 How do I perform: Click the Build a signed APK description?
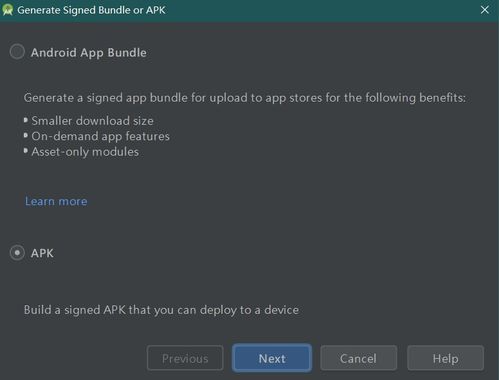pos(161,310)
